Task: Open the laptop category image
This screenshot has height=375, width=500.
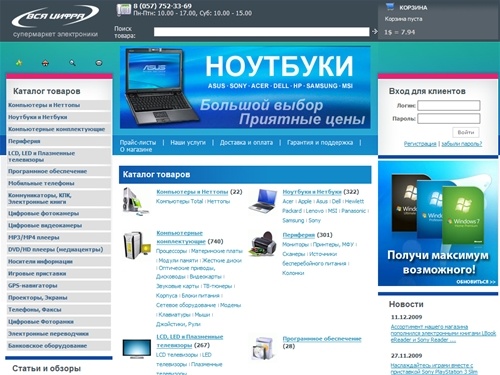Action: coord(263,201)
